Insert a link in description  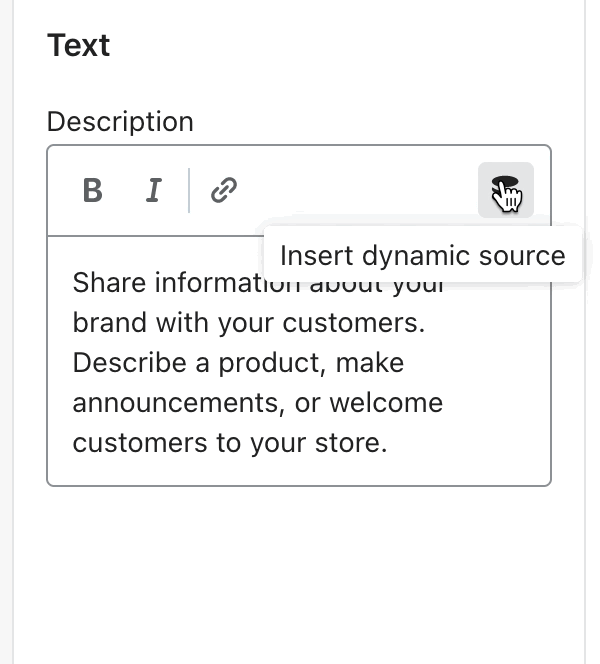point(224,190)
